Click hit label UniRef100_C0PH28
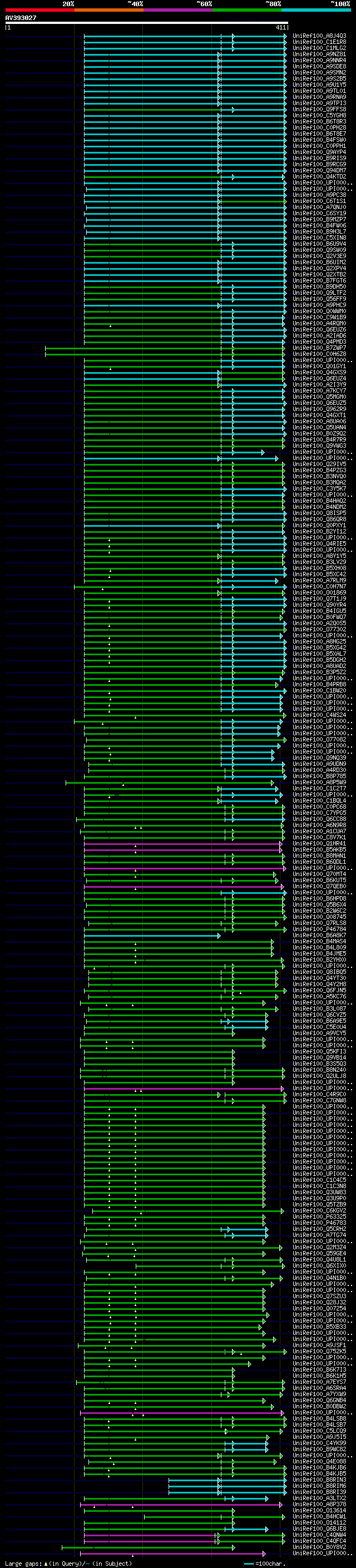The image size is (356, 1568). tap(319, 128)
